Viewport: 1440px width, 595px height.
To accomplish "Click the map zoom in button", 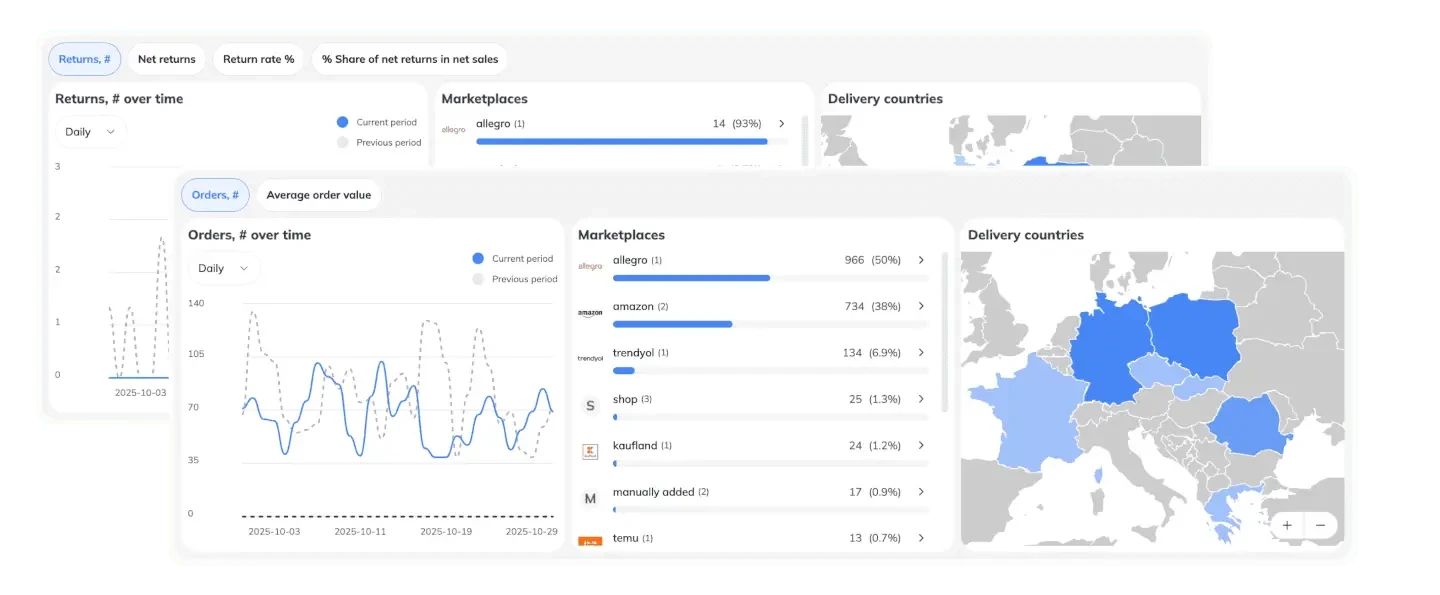I will click(x=1288, y=525).
